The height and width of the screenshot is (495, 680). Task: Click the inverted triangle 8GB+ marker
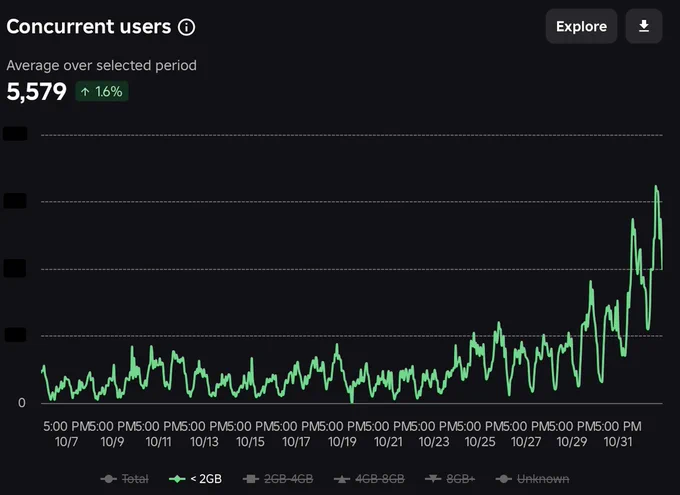pyautogui.click(x=433, y=479)
